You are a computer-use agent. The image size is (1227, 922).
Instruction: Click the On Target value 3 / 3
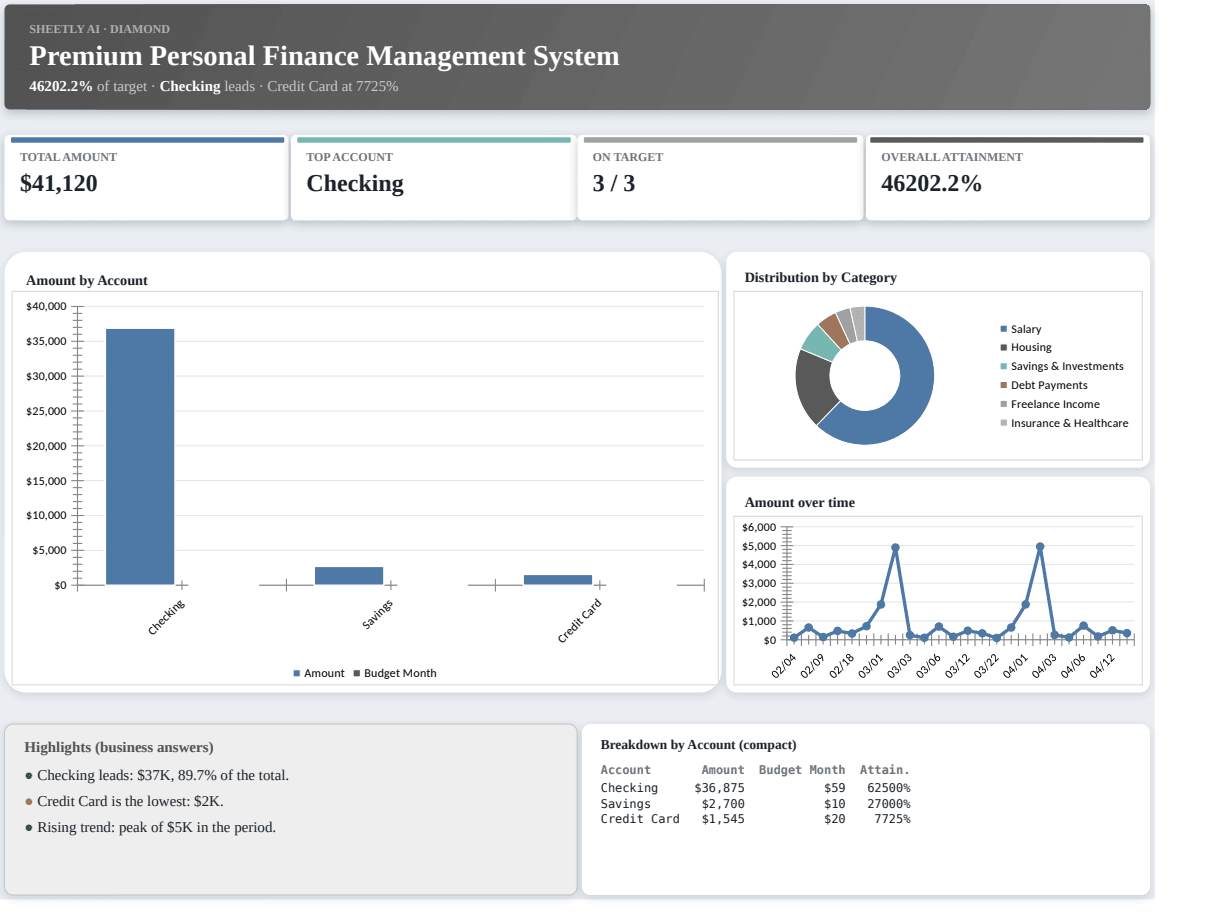[614, 183]
